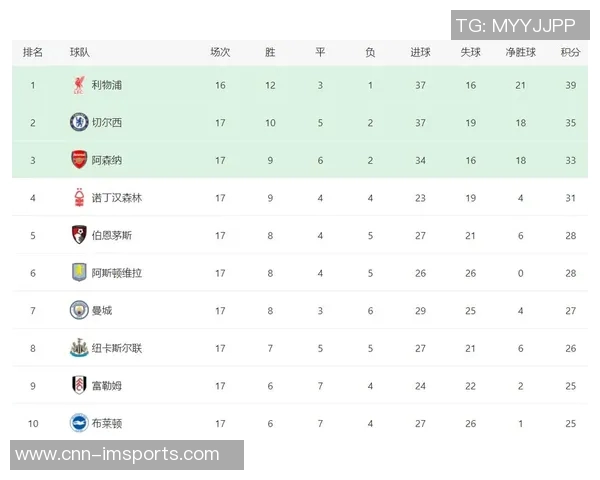Click the Newcastle United crest icon

click(79, 347)
